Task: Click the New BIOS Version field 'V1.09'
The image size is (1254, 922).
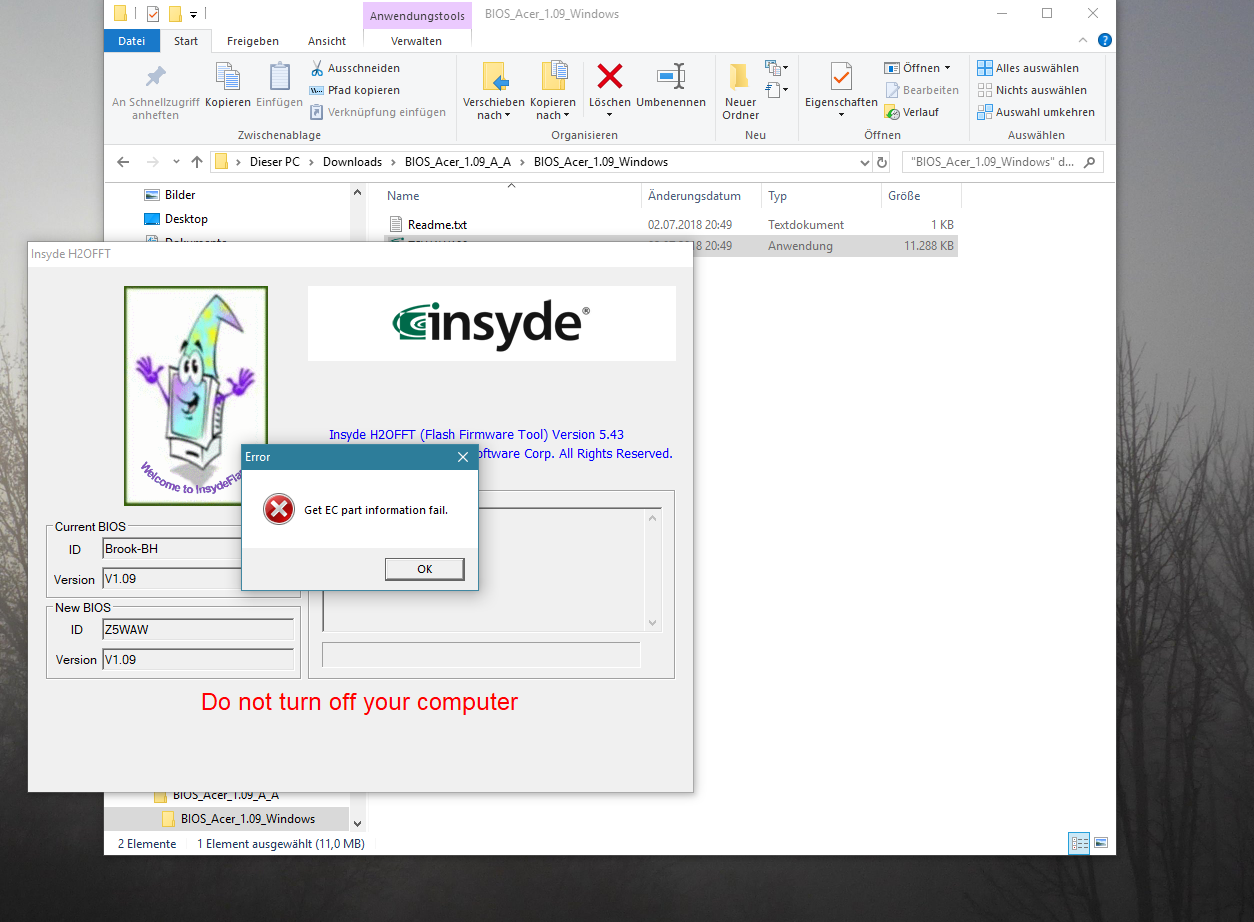Action: pos(198,660)
